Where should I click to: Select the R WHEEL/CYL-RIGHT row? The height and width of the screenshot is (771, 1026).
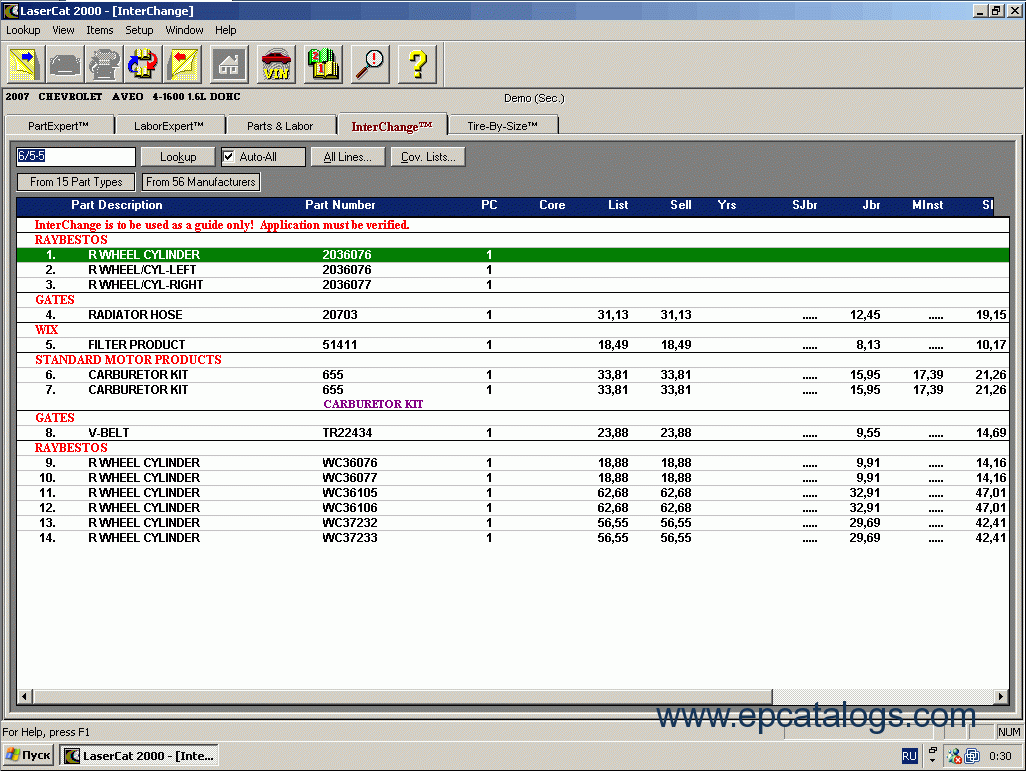pos(512,285)
